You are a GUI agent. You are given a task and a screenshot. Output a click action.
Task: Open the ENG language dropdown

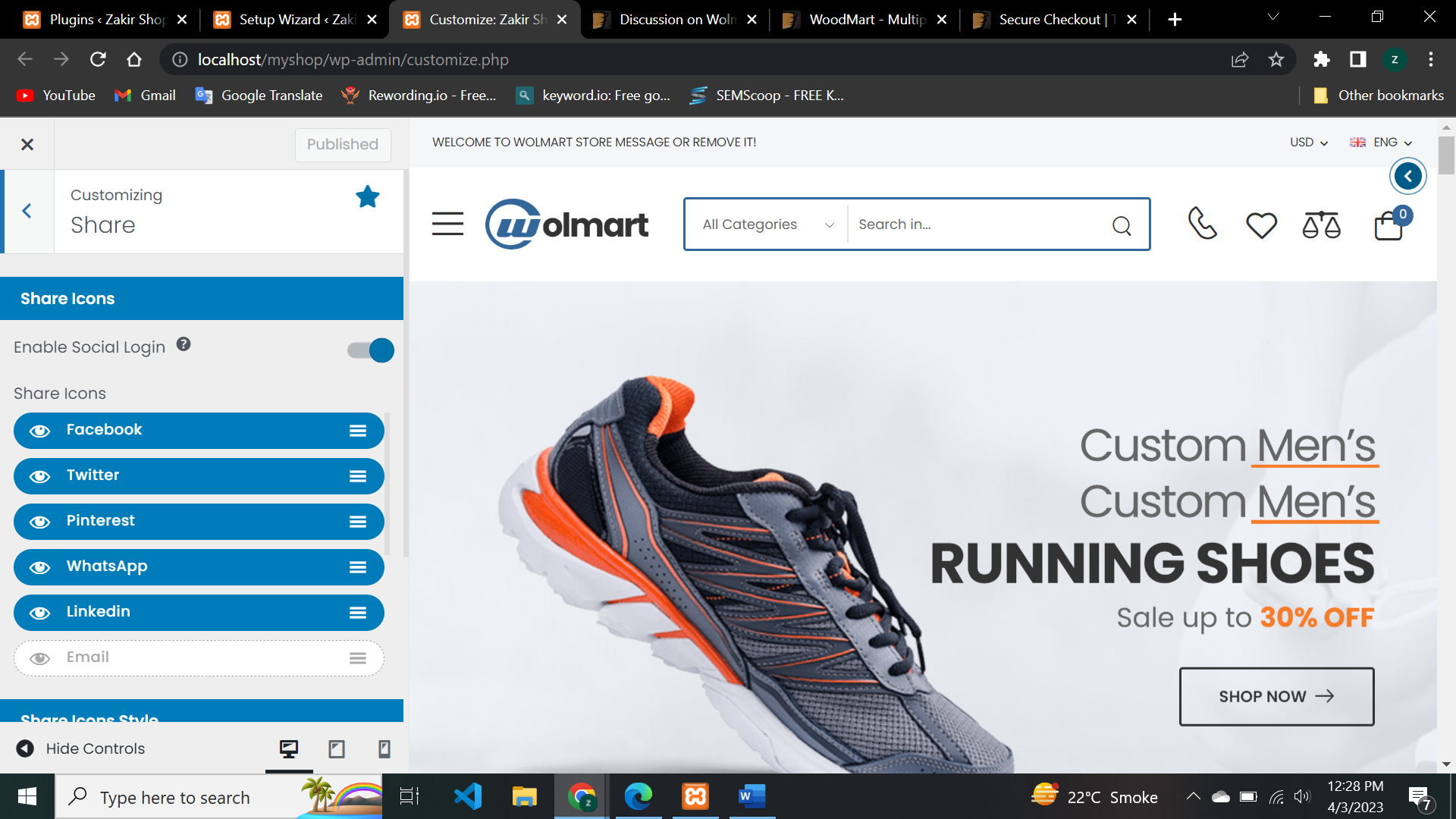(1381, 143)
